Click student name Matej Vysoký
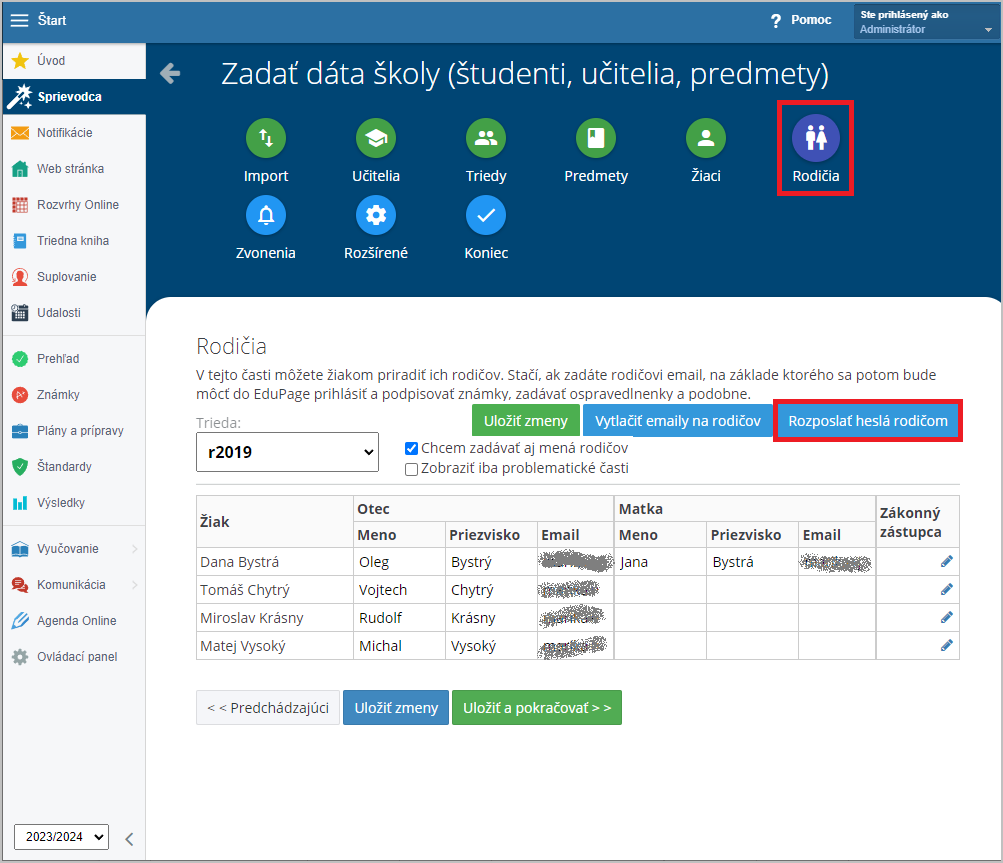 coord(242,646)
